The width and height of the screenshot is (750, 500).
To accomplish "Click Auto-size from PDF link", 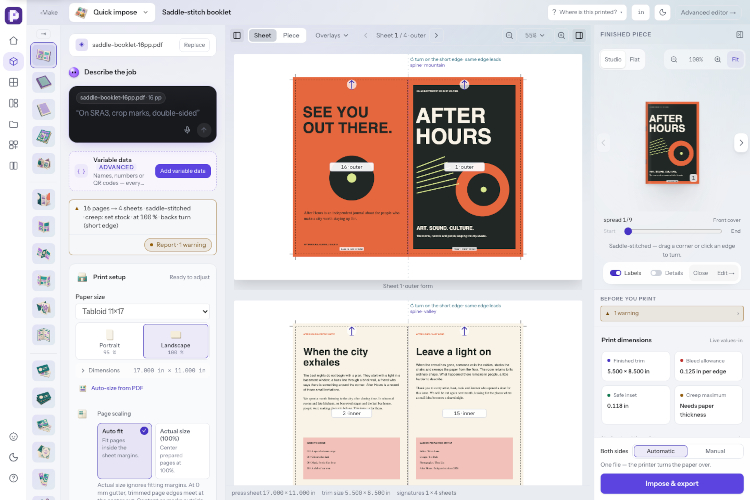I will pos(117,389).
